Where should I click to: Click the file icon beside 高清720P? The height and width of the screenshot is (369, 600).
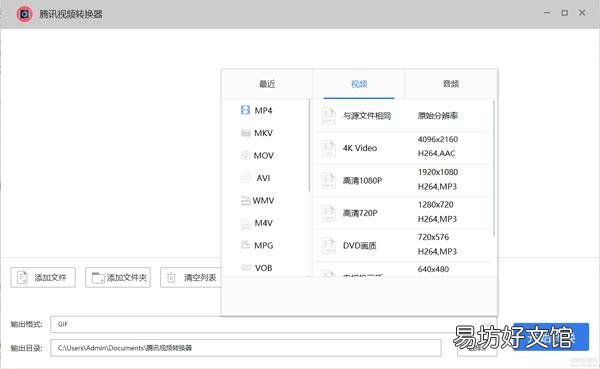point(329,213)
